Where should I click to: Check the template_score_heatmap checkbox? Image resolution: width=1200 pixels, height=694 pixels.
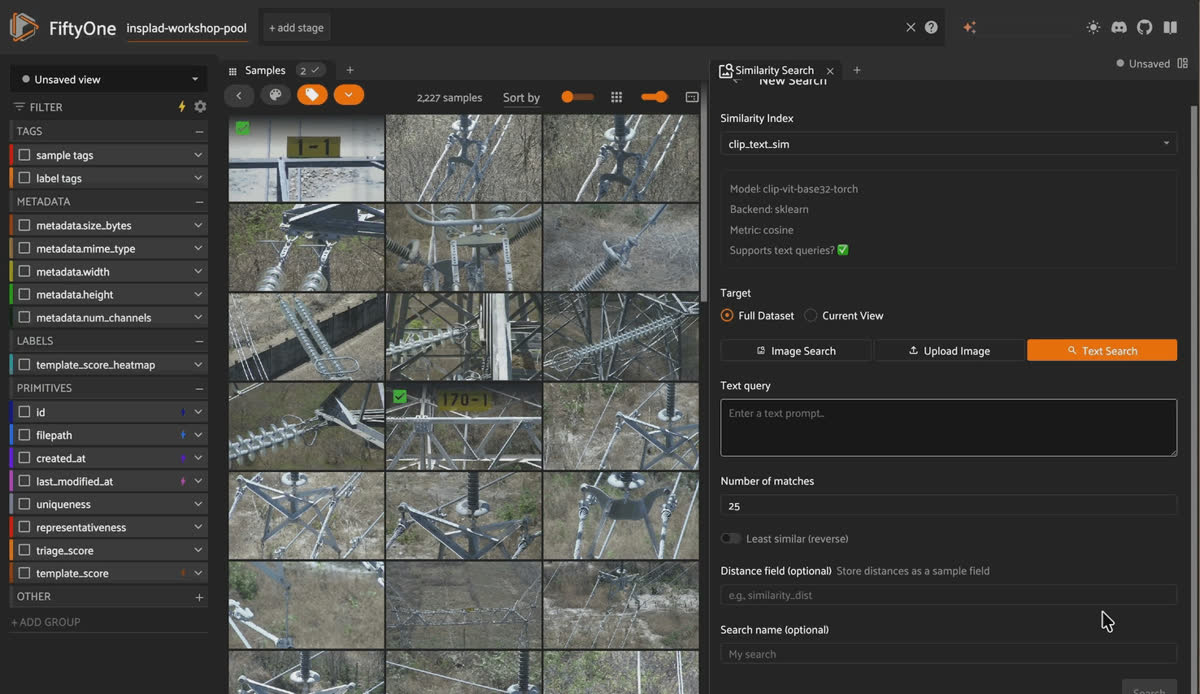(25, 365)
